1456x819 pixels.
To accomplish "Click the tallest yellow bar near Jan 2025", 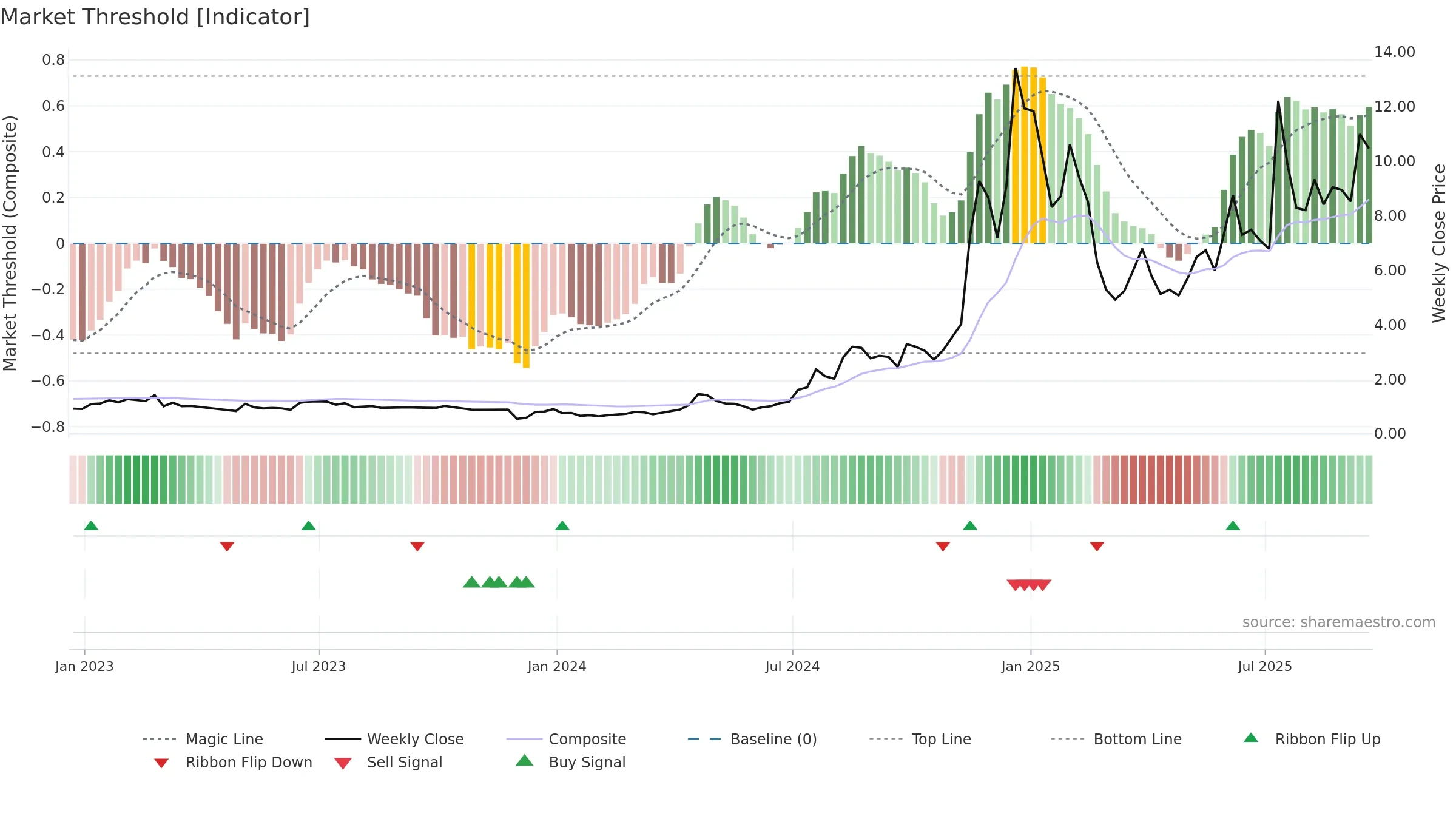I will click(1025, 155).
